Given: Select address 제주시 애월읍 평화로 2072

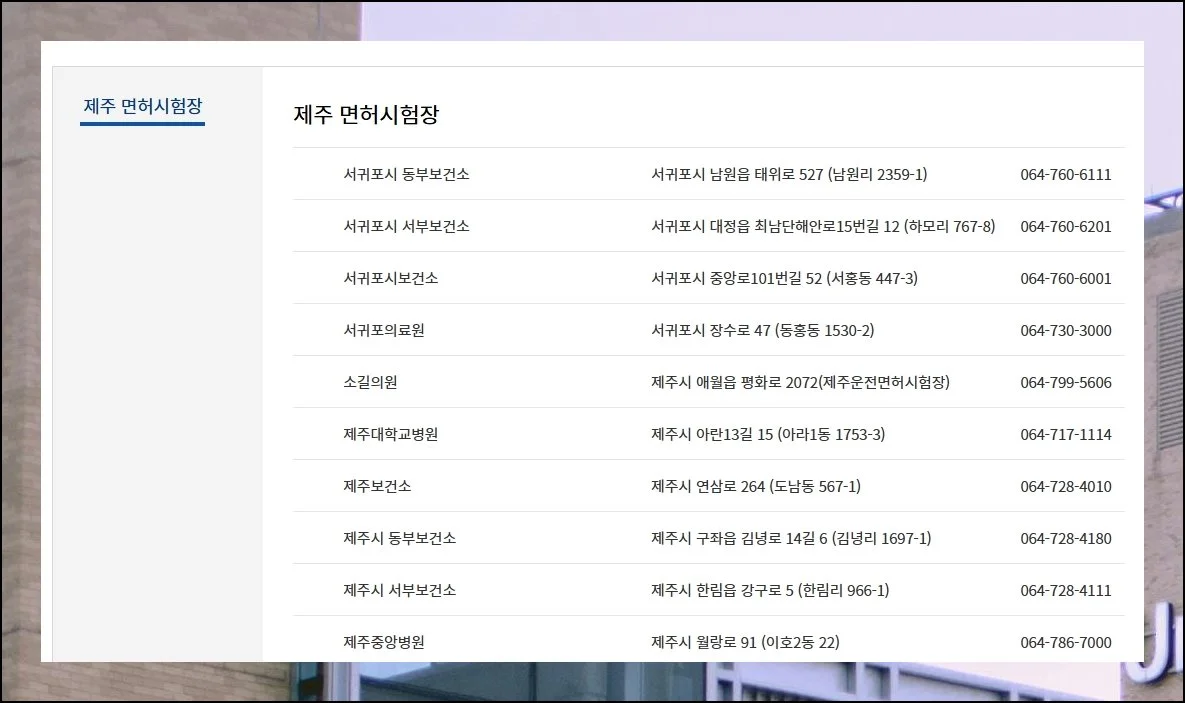Looking at the screenshot, I should pos(799,382).
